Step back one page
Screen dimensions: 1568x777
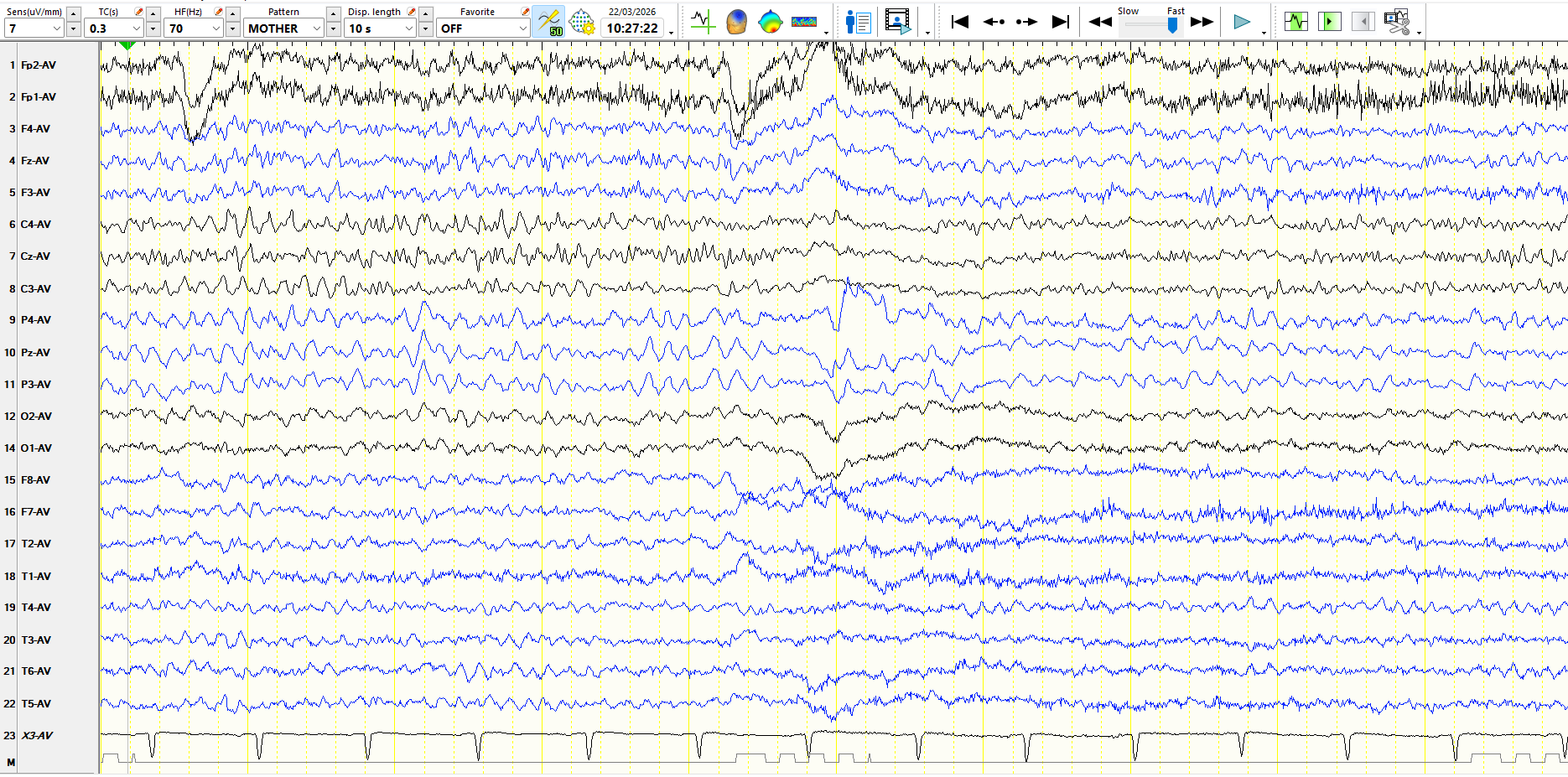pos(994,22)
